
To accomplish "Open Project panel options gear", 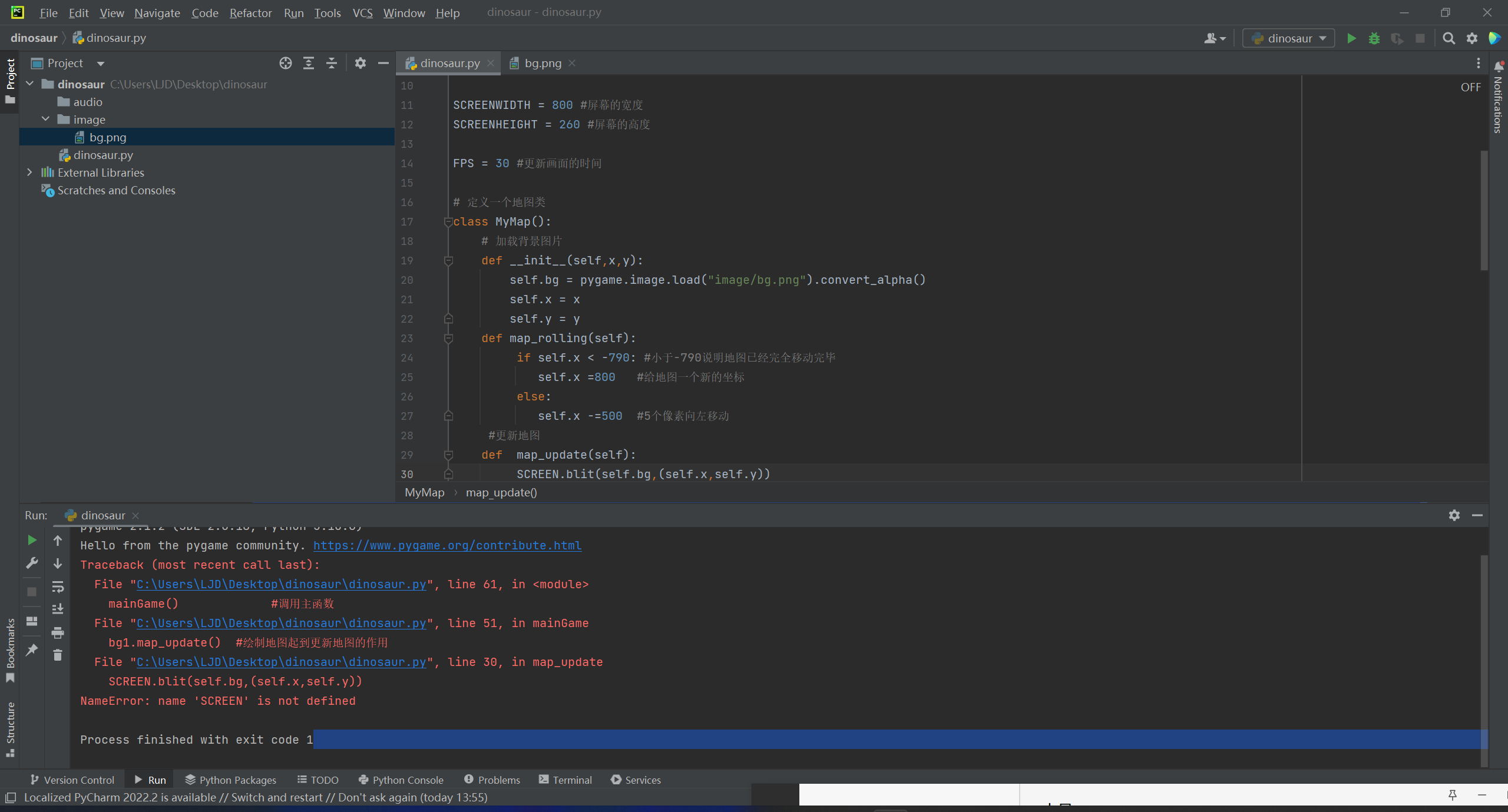I will pos(361,63).
